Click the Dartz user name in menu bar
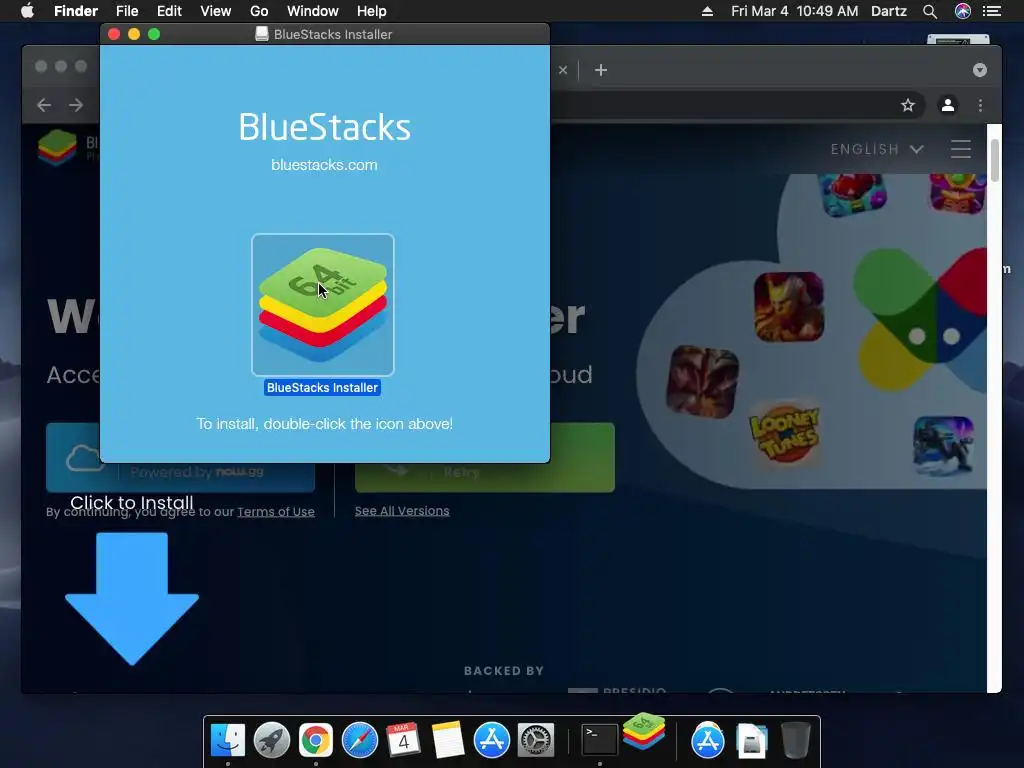The height and width of the screenshot is (768, 1024). 889,11
